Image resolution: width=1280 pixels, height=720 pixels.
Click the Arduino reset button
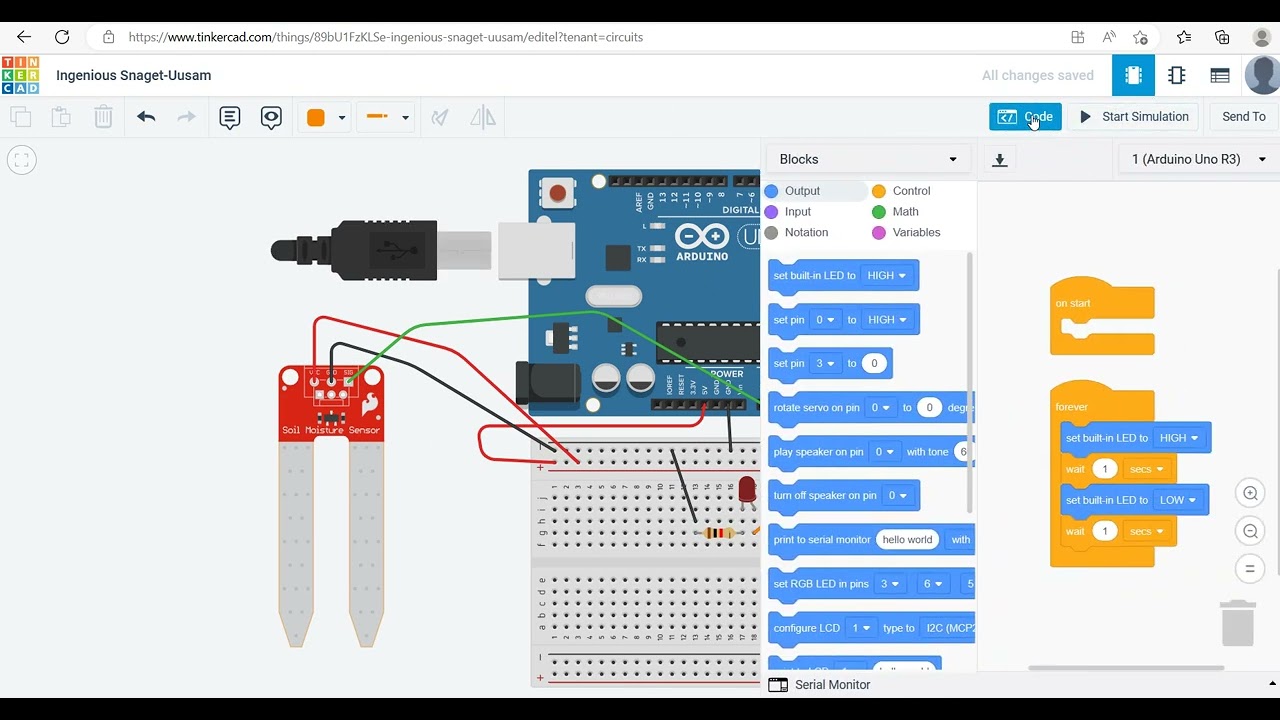[x=557, y=193]
